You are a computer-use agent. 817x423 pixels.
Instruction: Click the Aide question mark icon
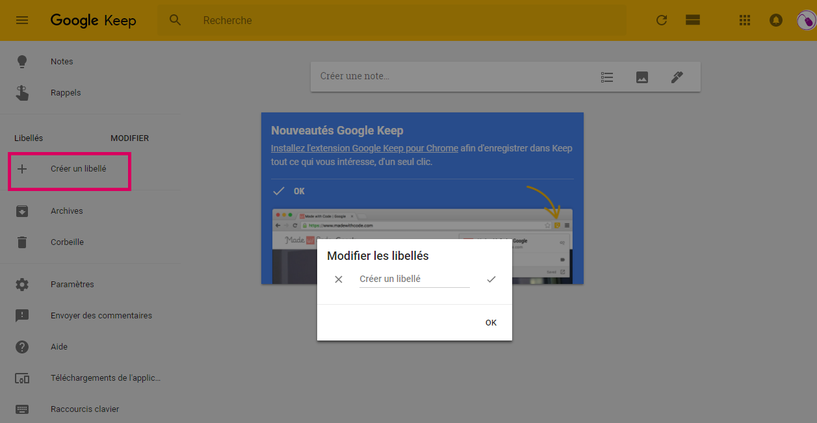[22, 347]
